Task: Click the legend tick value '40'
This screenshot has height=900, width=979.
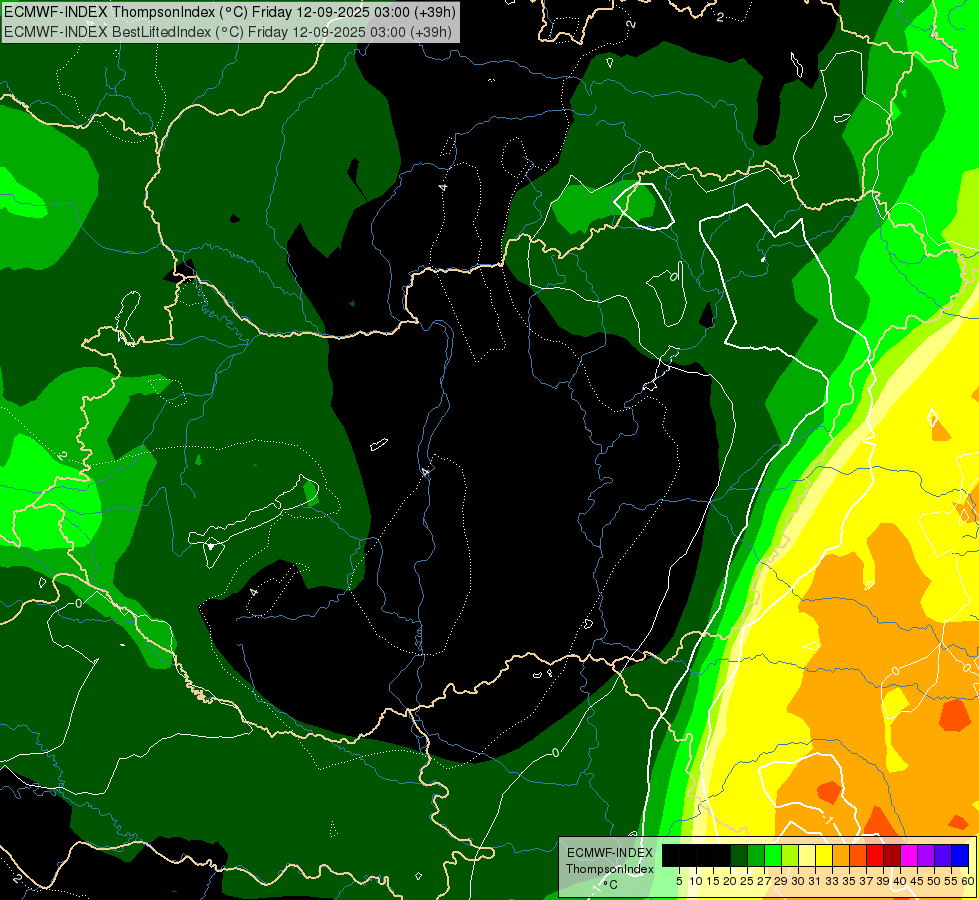Action: [900, 881]
